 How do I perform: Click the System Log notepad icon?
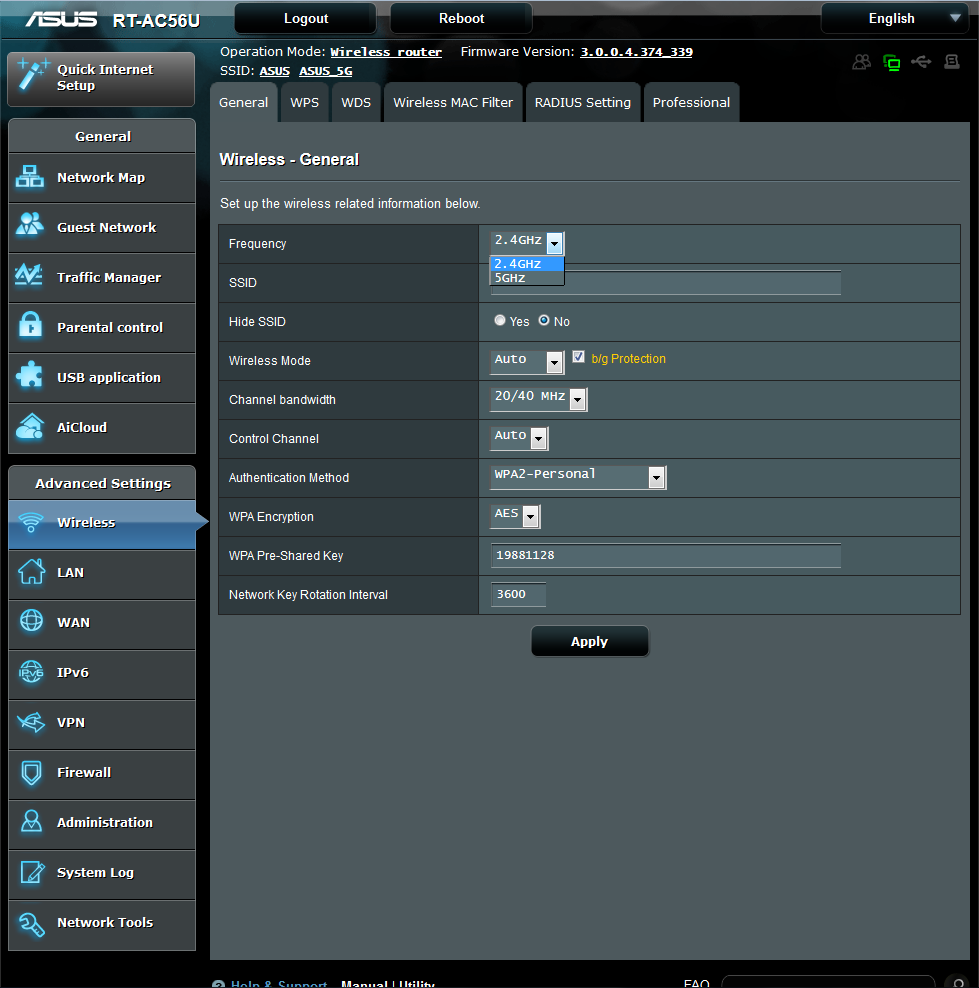[32, 872]
